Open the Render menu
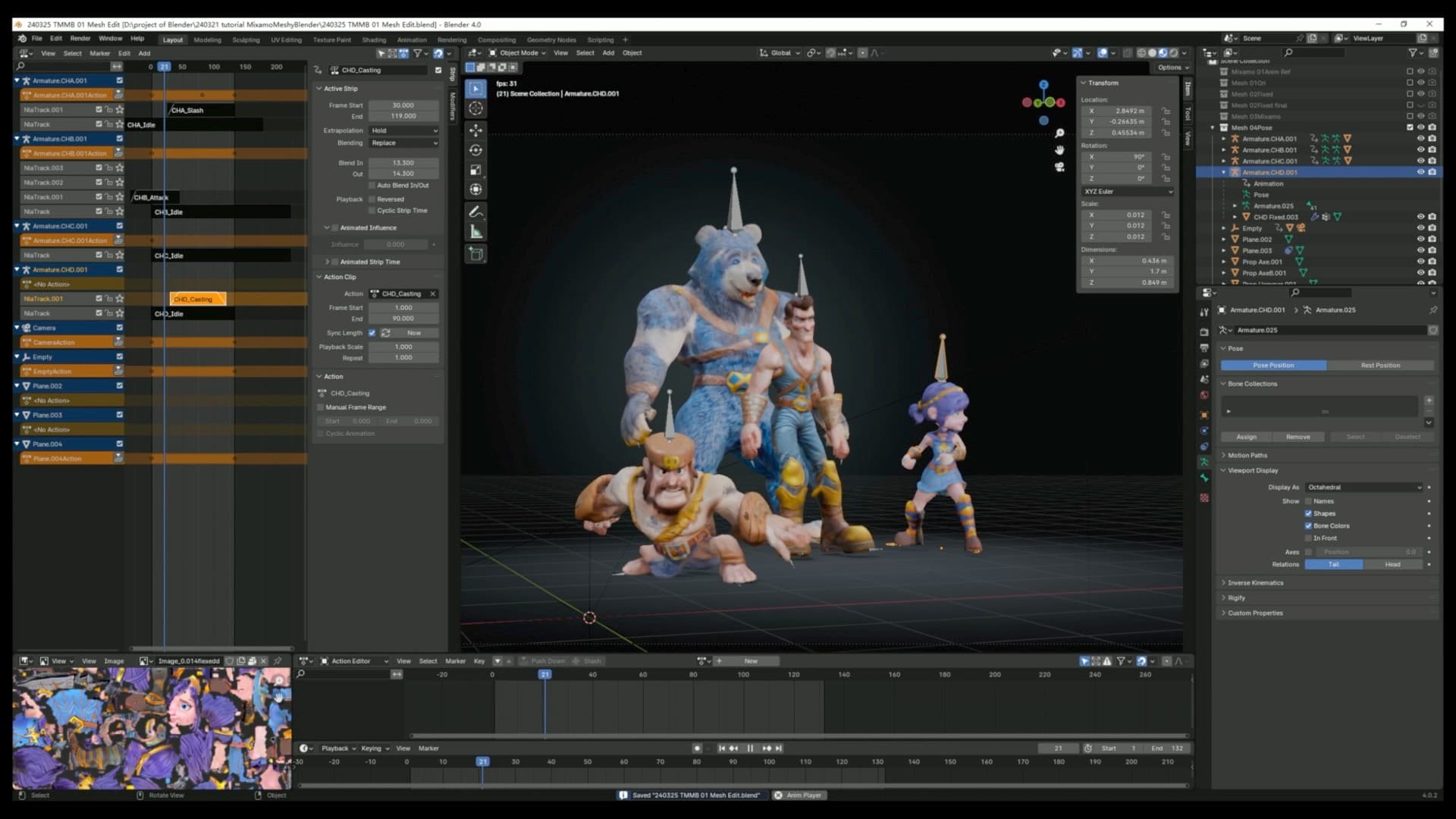Viewport: 1456px width, 819px height. (80, 39)
